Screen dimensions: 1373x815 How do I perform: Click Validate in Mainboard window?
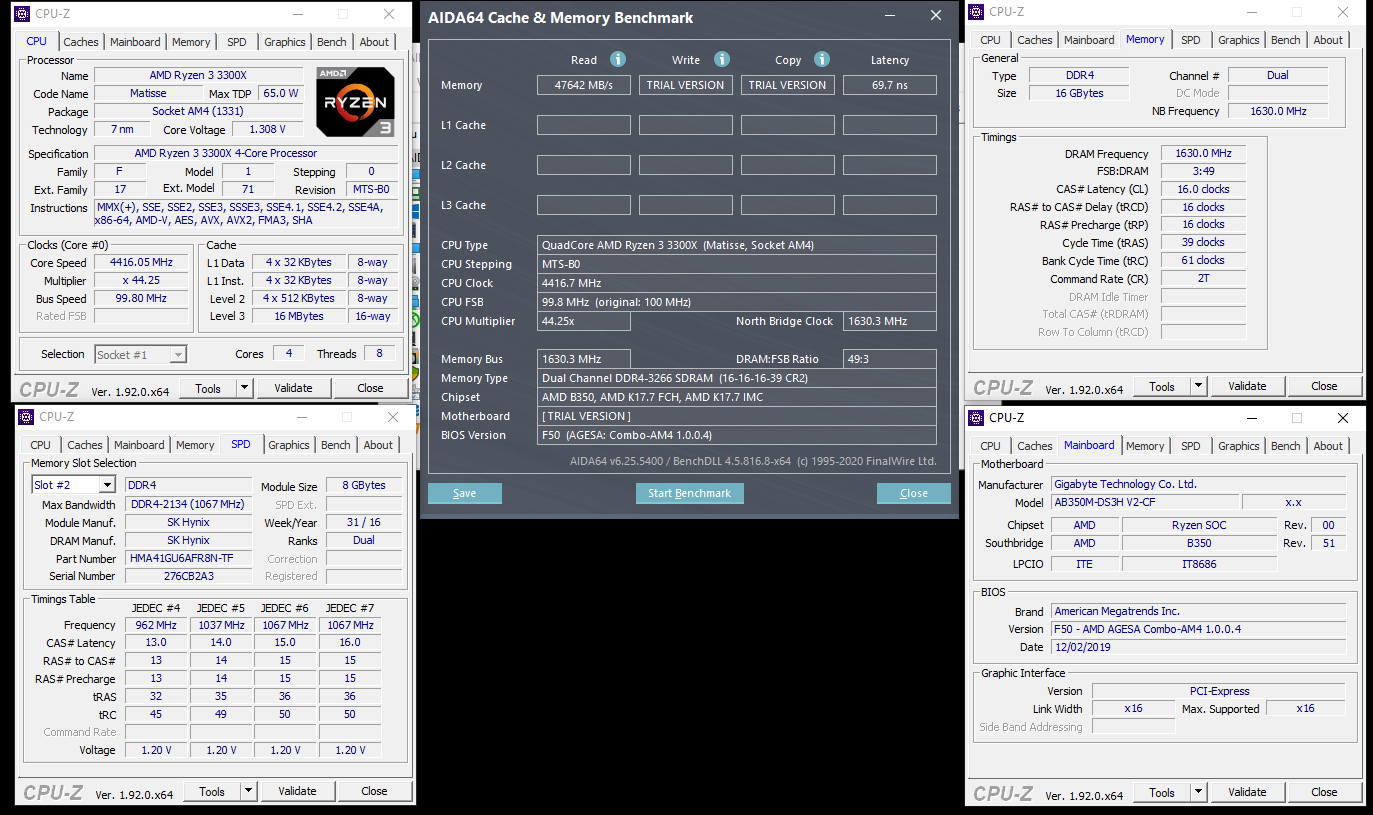[1247, 792]
